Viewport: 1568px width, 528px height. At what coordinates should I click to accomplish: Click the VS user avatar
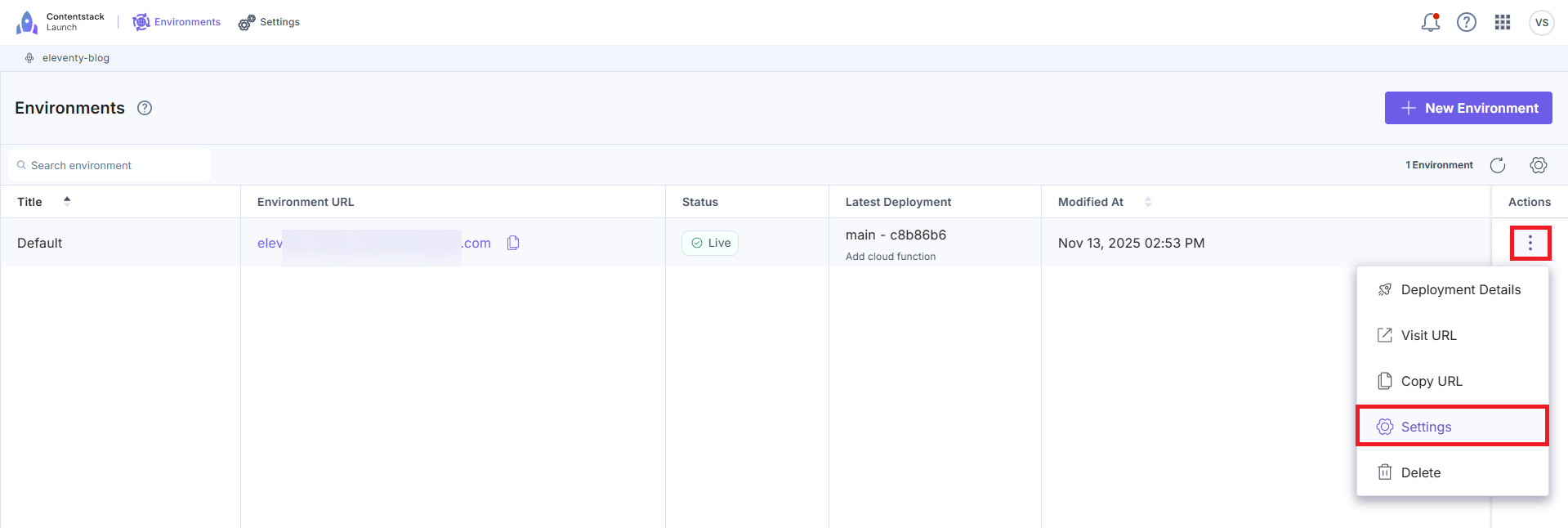(x=1541, y=23)
